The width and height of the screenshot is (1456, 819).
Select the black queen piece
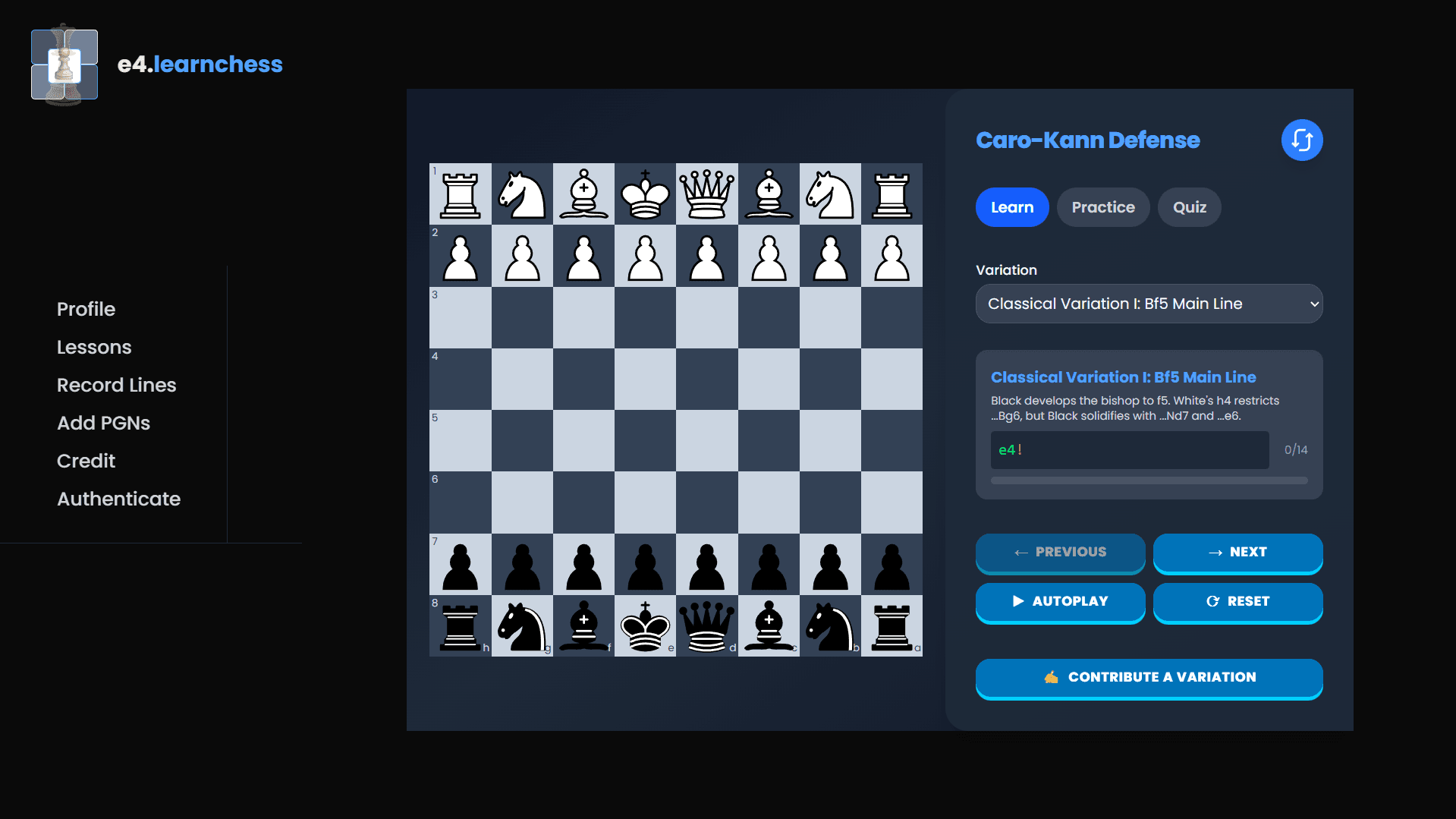pyautogui.click(x=706, y=626)
